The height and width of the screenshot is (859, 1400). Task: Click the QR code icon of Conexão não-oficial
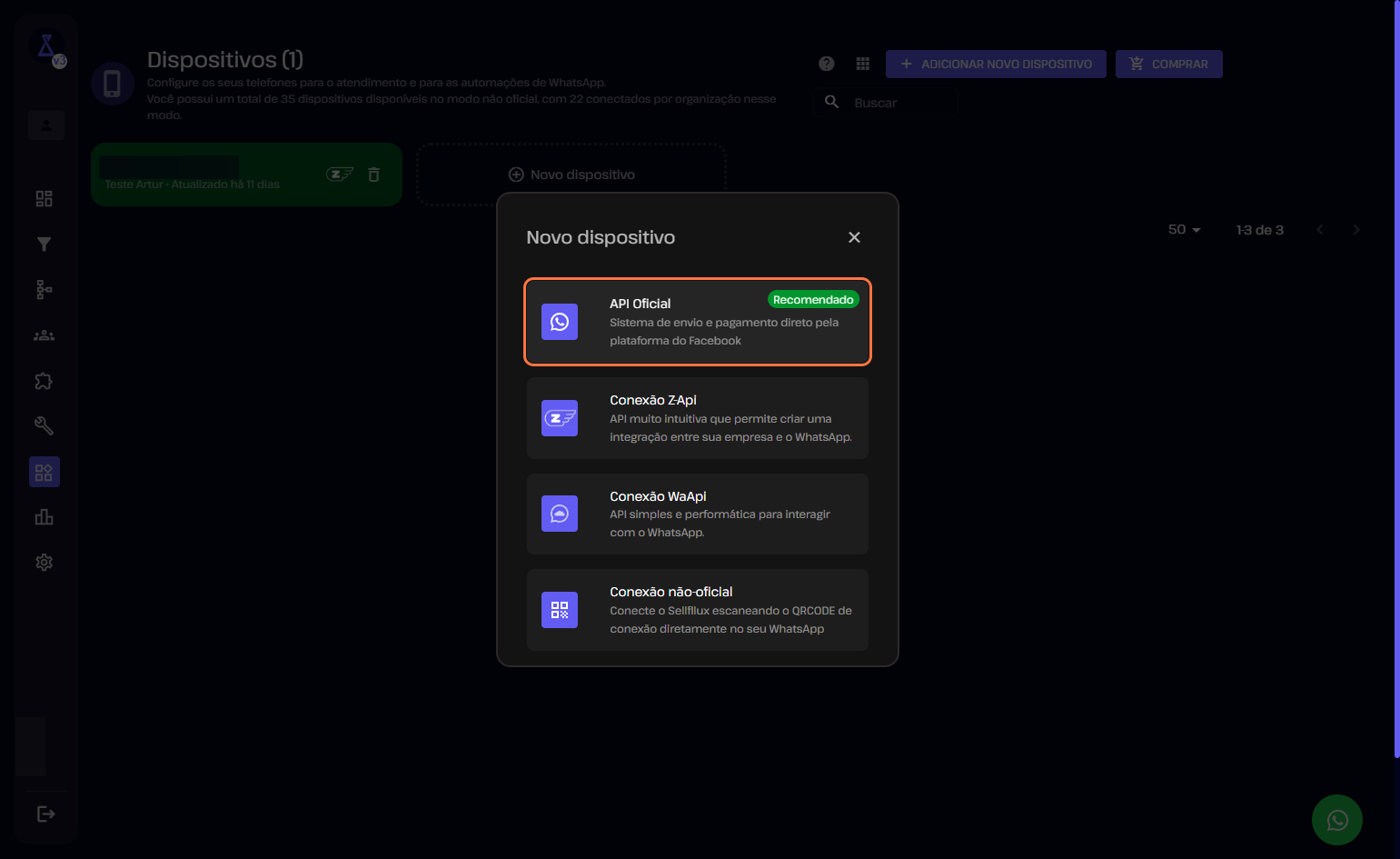point(560,610)
